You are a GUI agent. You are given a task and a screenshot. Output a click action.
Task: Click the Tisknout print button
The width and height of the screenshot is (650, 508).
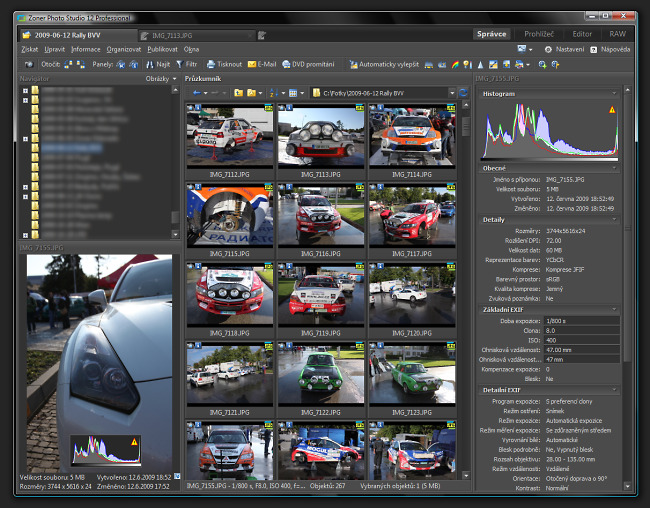pyautogui.click(x=224, y=64)
